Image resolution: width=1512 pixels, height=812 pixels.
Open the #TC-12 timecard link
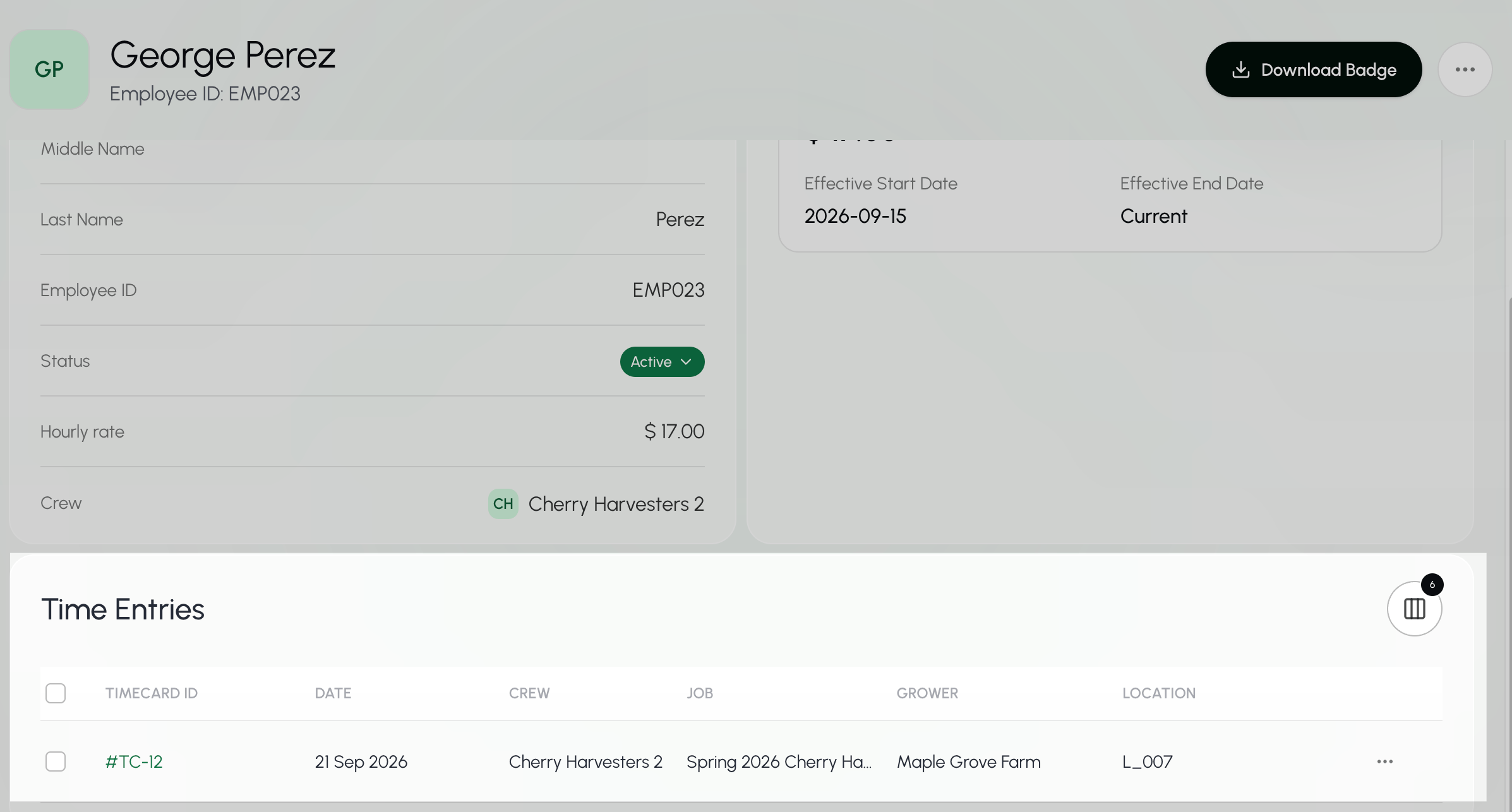click(134, 761)
